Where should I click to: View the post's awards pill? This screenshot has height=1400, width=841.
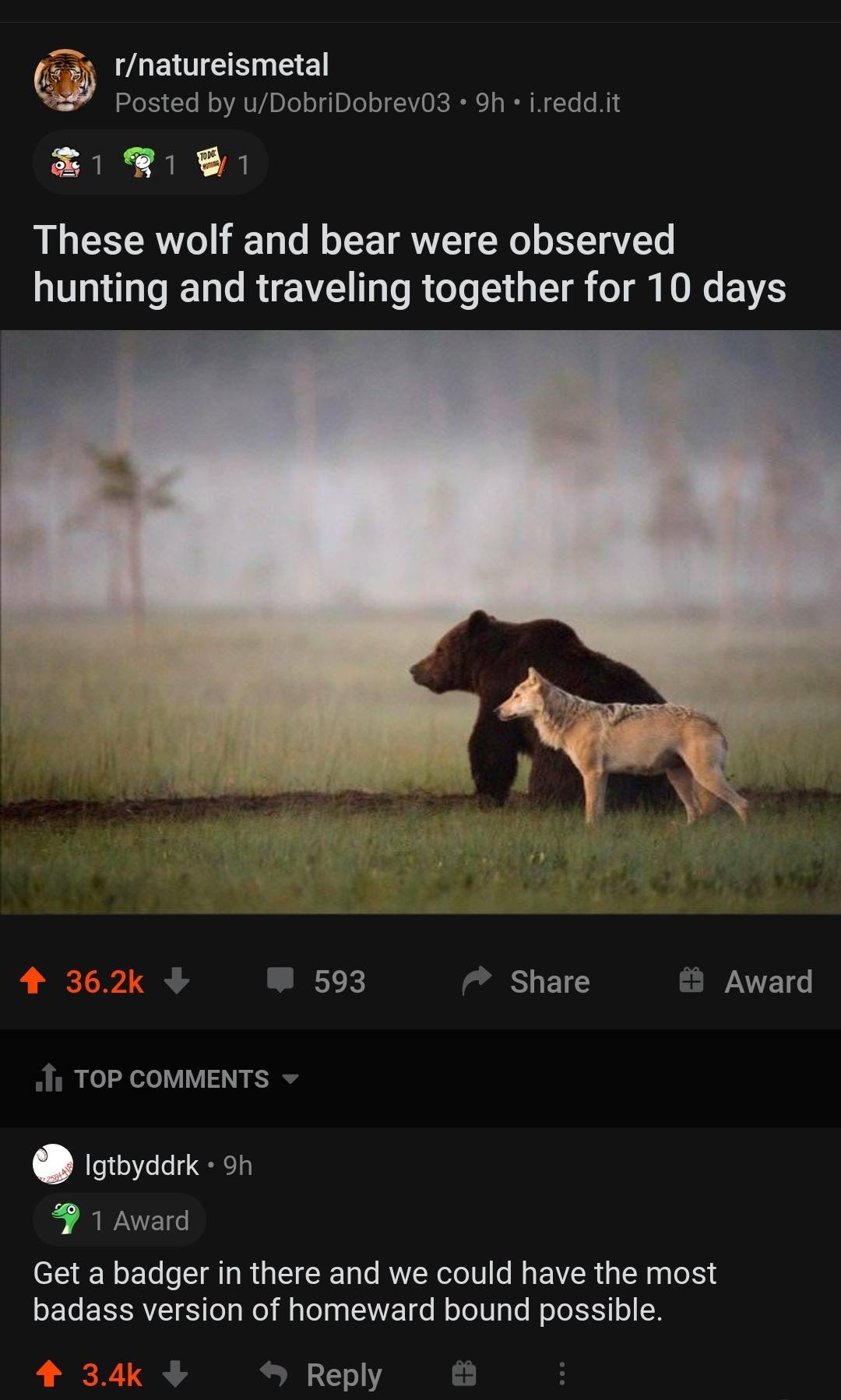pos(150,164)
